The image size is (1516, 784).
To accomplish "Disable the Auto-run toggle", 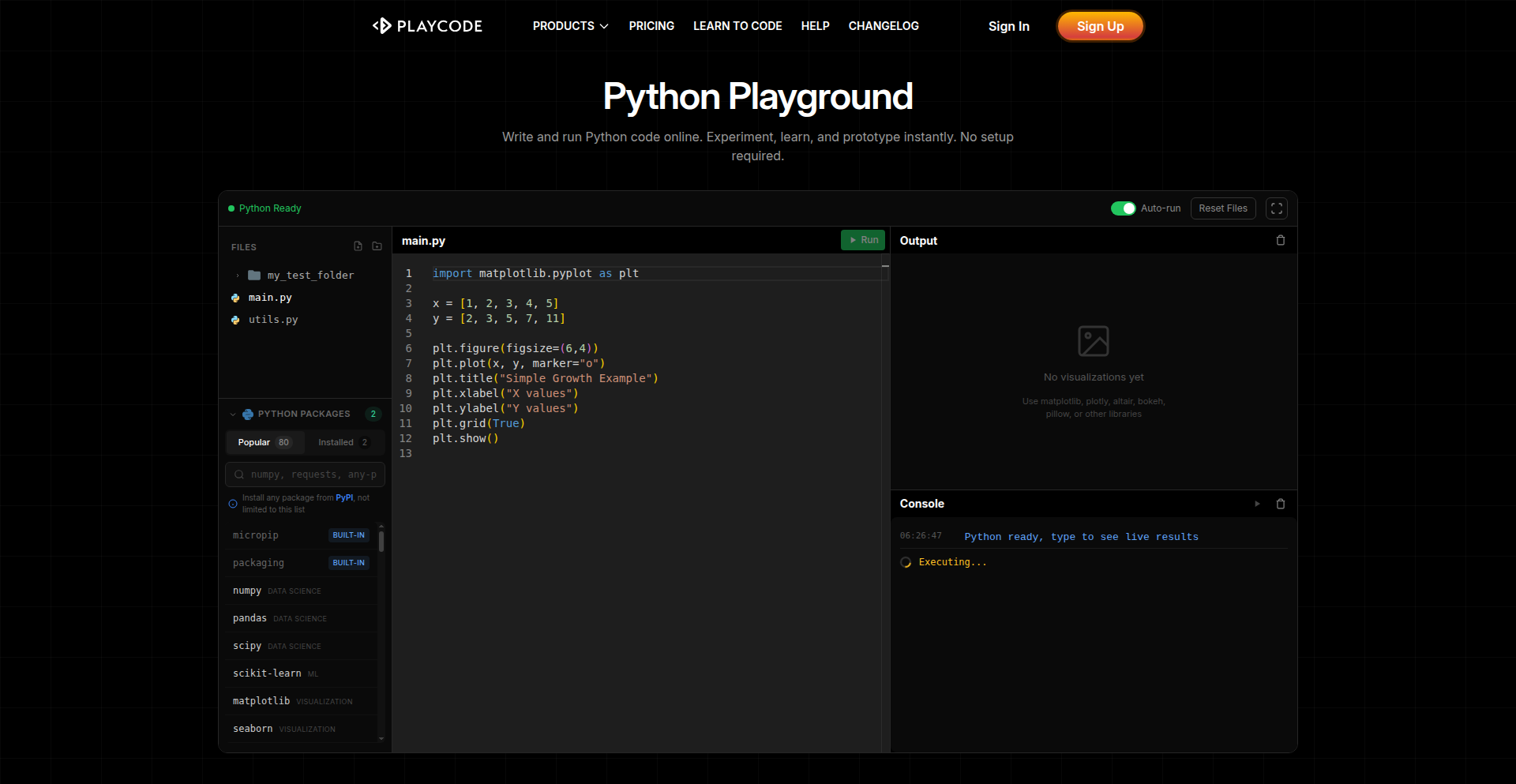I will point(1124,208).
